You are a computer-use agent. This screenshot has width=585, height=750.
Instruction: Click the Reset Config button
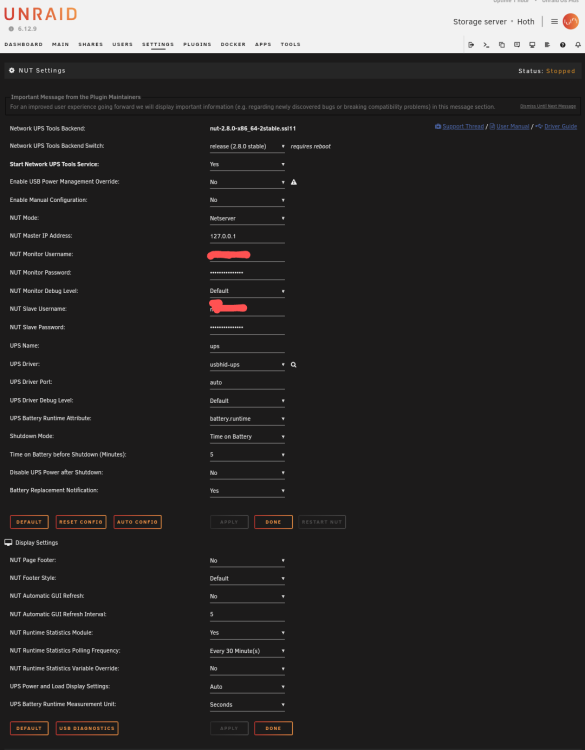tap(81, 522)
